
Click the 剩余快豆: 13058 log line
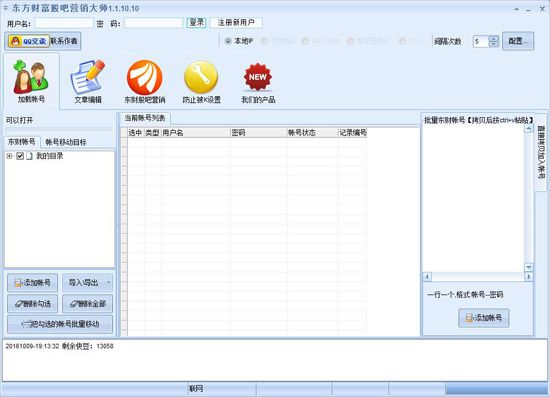[59, 346]
